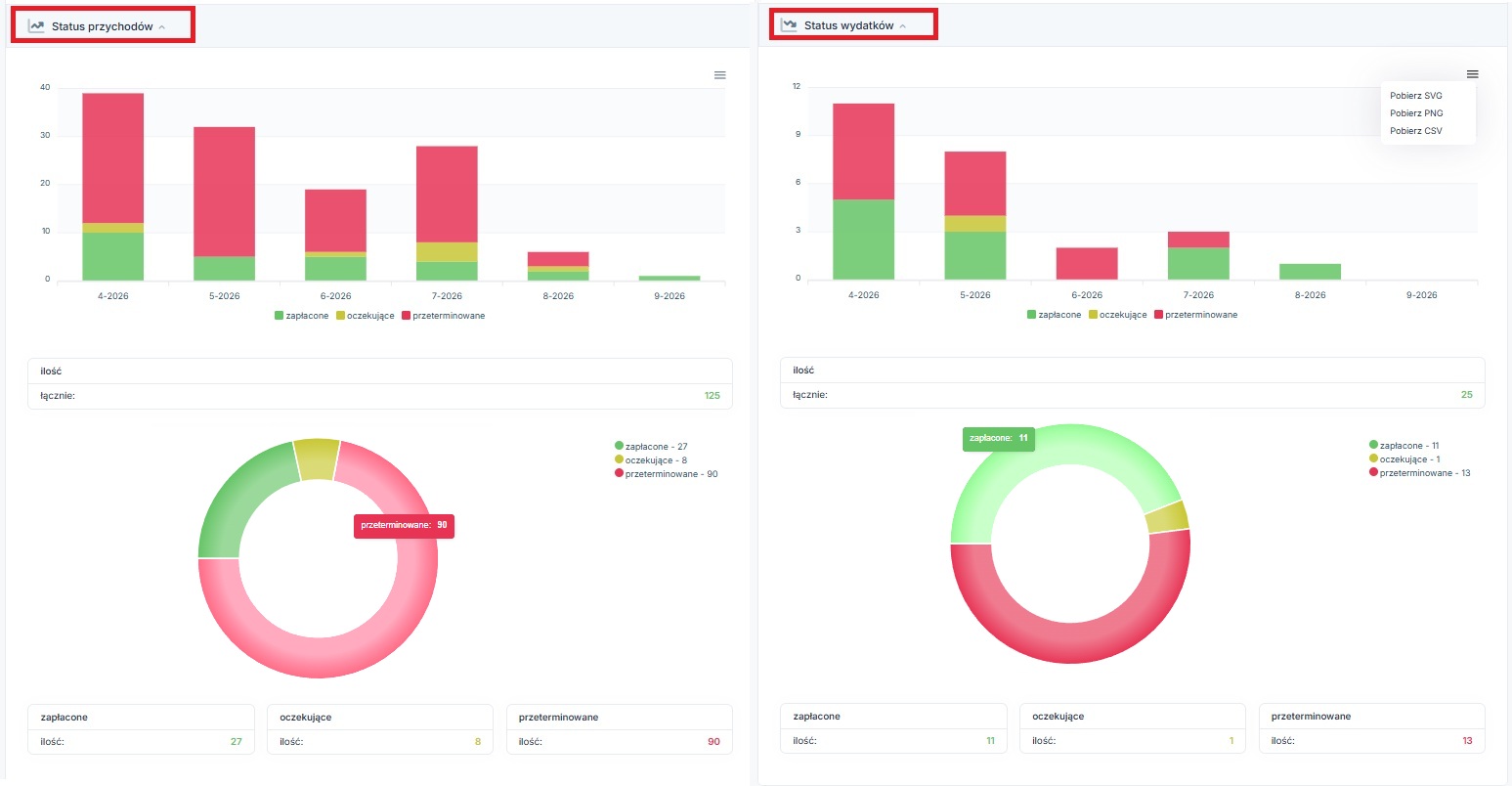Toggle oczekujące series in income bar legend
Viewport: 1512px width, 786px height.
365,316
